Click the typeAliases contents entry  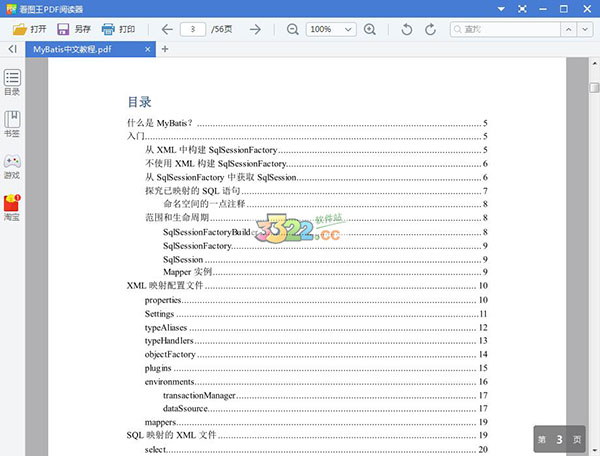316,327
